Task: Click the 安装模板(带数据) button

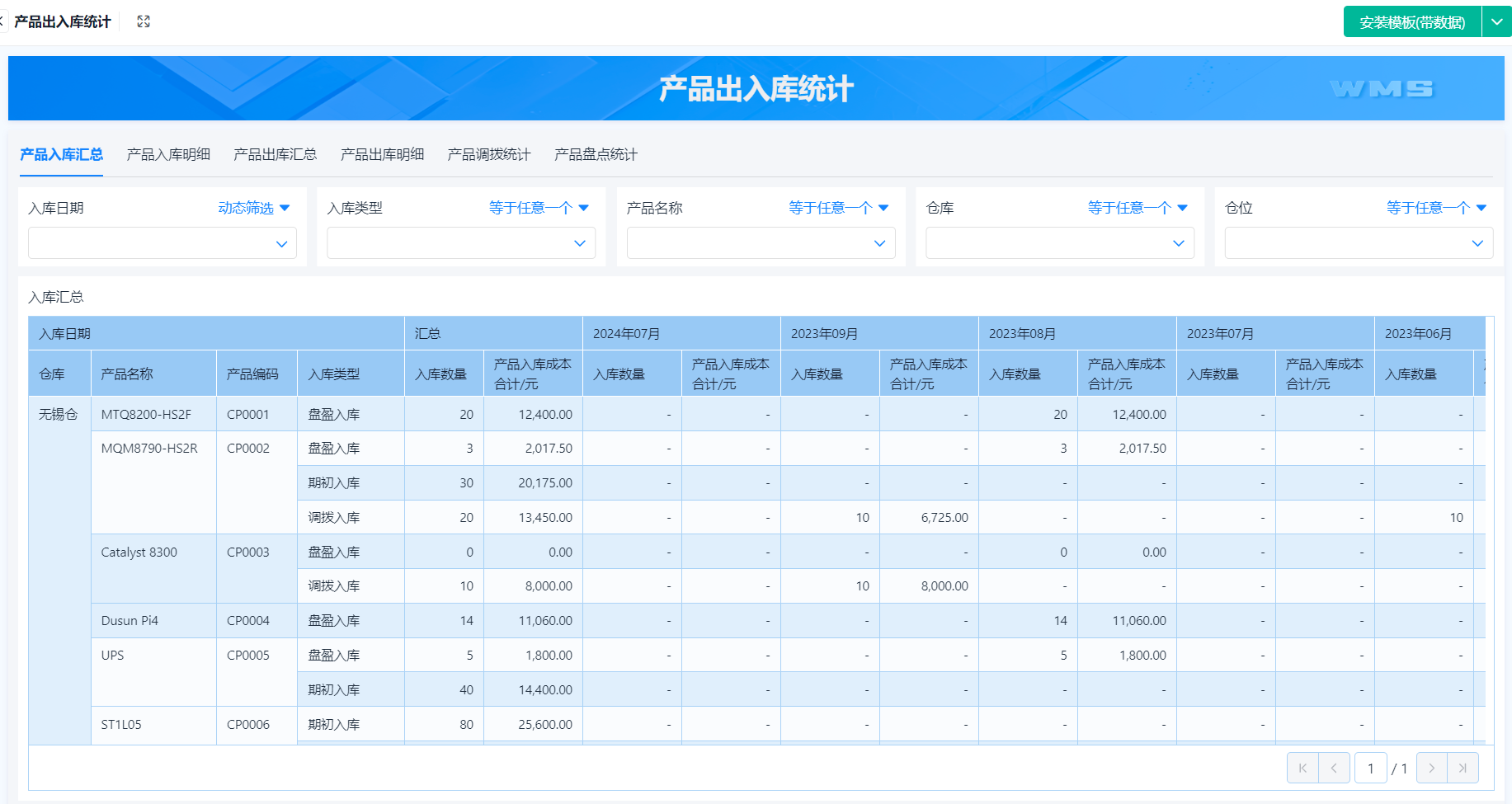Action: tap(1412, 22)
